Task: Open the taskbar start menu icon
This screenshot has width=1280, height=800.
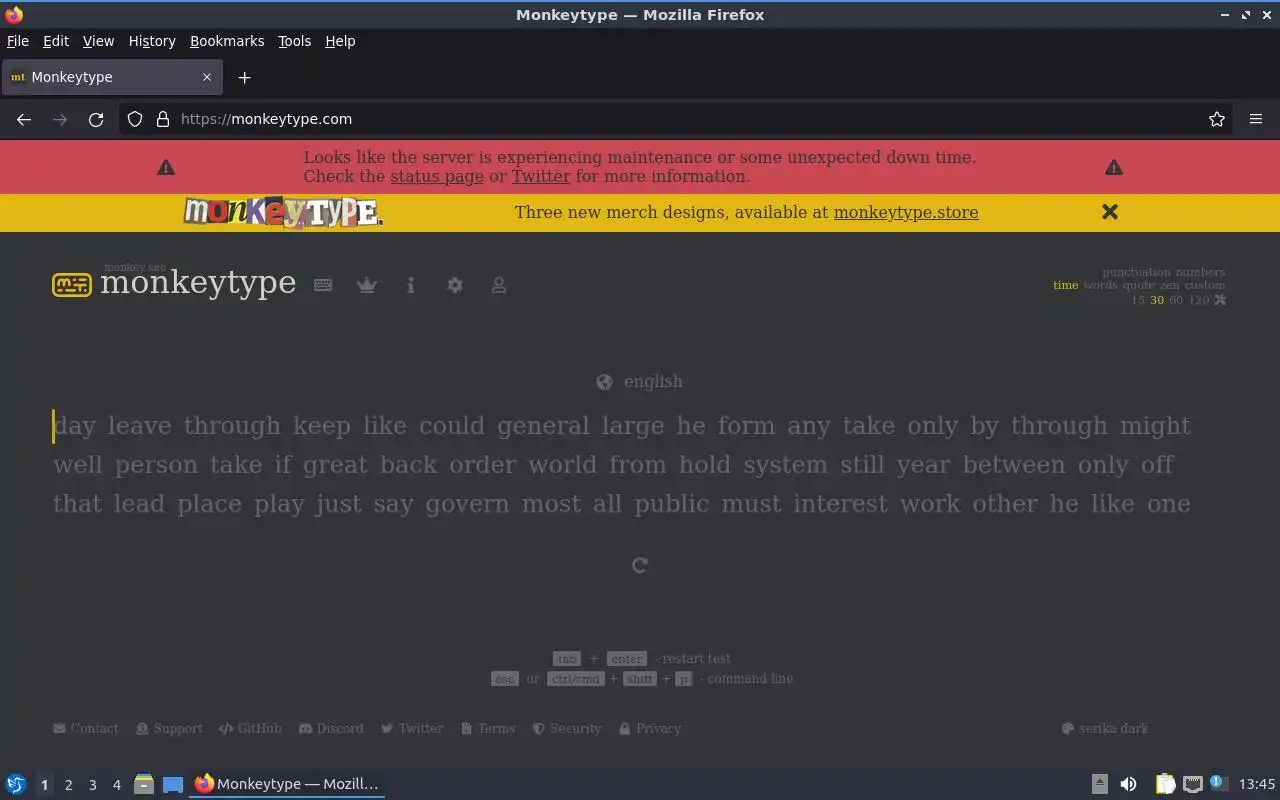Action: tap(16, 784)
